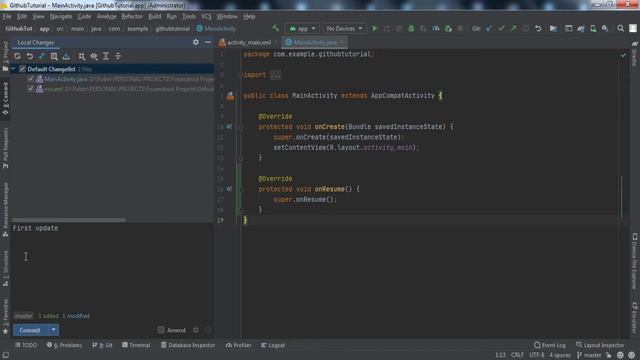Click the Git update project arrow icon
Viewport: 640px width, 360px height.
coord(489,29)
